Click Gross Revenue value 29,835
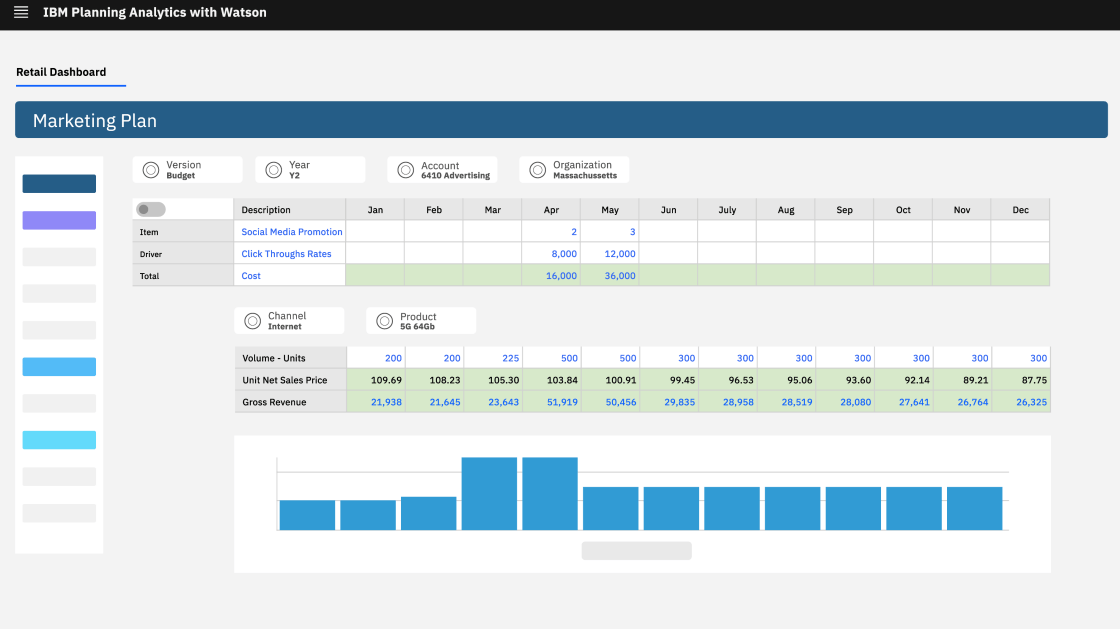The width and height of the screenshot is (1120, 629). click(x=669, y=403)
